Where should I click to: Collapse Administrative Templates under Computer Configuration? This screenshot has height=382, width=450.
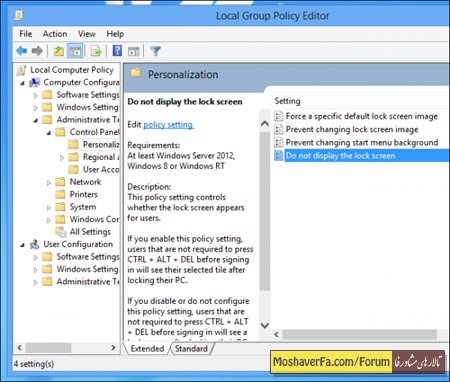[36, 120]
